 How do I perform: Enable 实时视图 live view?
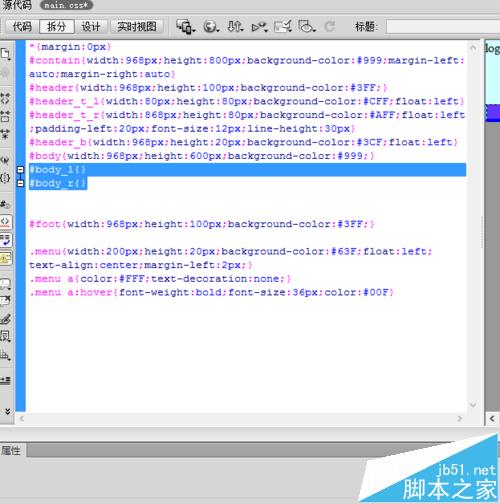(137, 26)
